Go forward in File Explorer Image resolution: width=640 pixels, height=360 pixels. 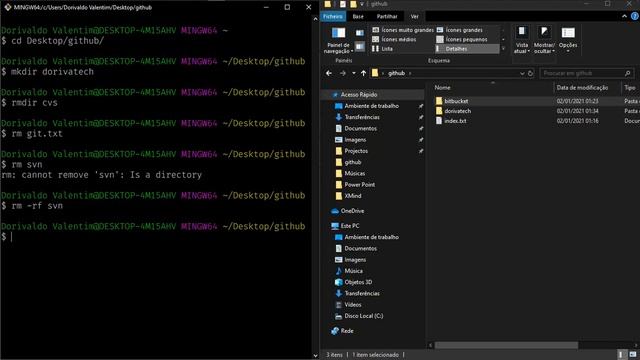click(342, 73)
